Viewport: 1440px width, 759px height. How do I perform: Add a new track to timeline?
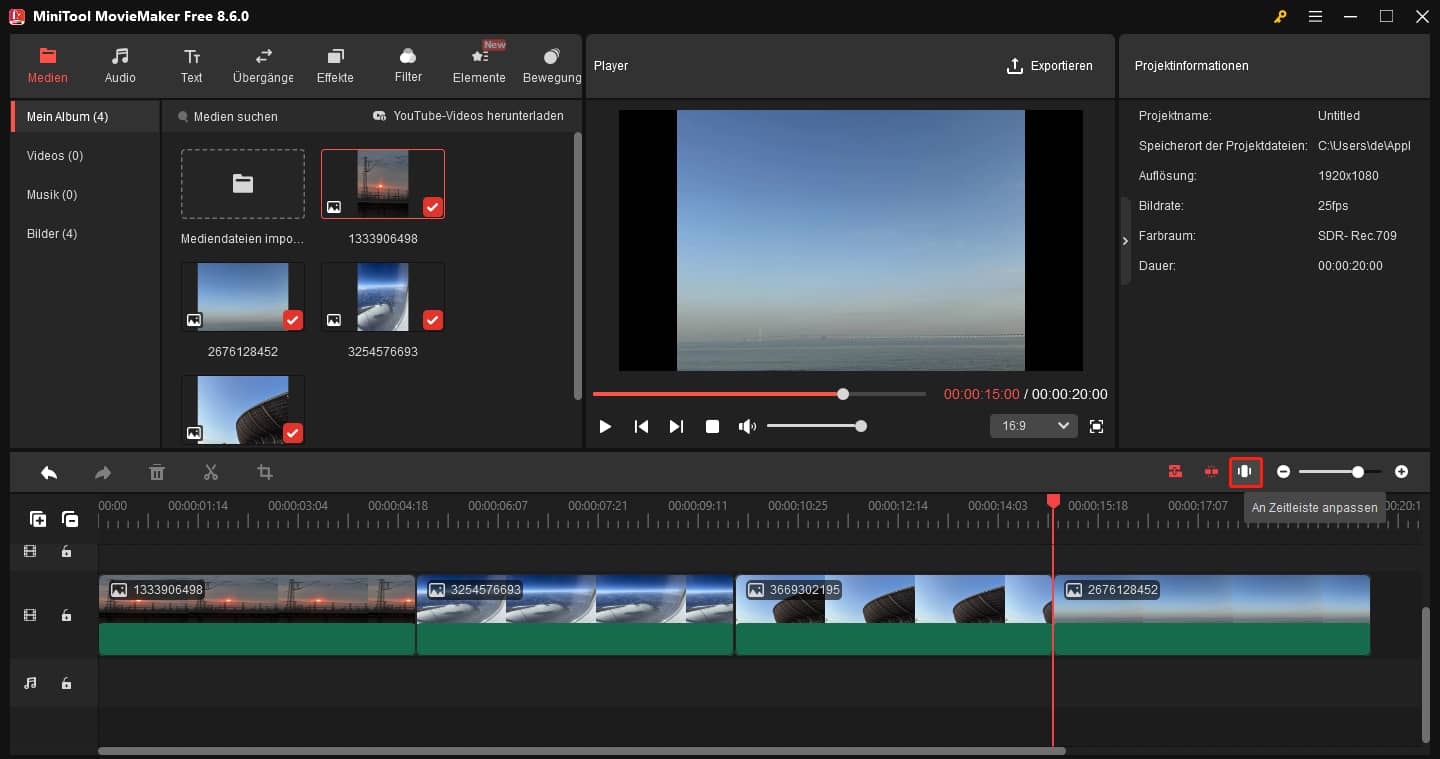[x=38, y=518]
